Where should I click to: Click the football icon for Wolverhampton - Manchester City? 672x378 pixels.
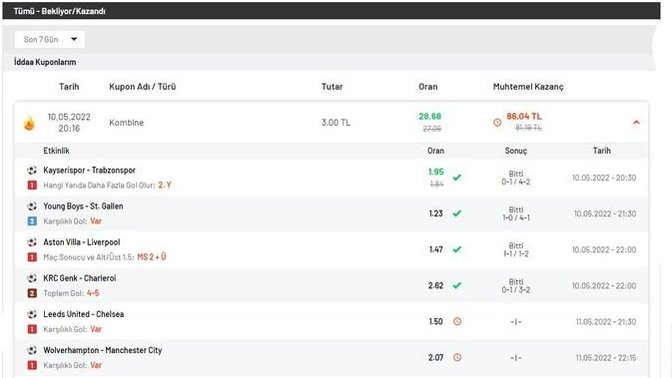(x=32, y=350)
